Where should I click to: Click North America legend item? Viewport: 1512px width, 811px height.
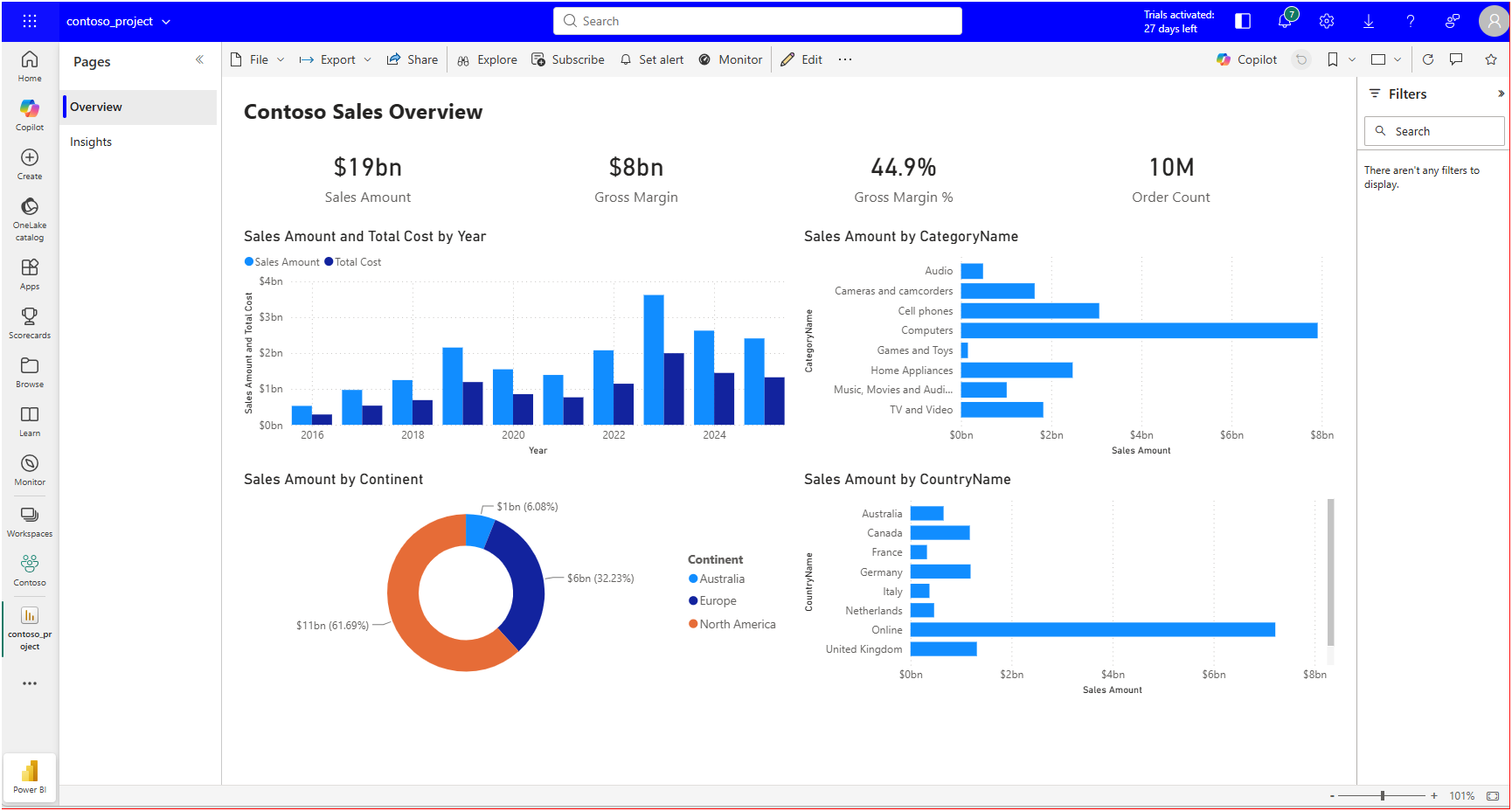(x=732, y=624)
